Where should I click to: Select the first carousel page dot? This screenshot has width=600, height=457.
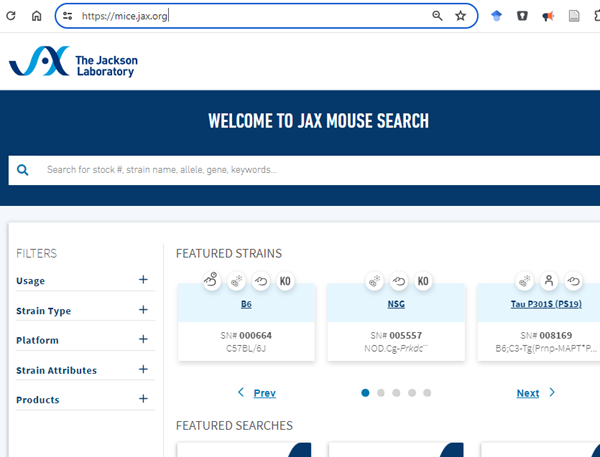coord(365,393)
